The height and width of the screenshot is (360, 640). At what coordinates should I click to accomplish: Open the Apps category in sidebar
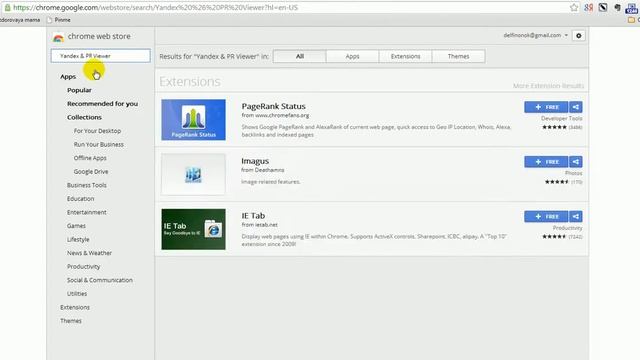[68, 76]
